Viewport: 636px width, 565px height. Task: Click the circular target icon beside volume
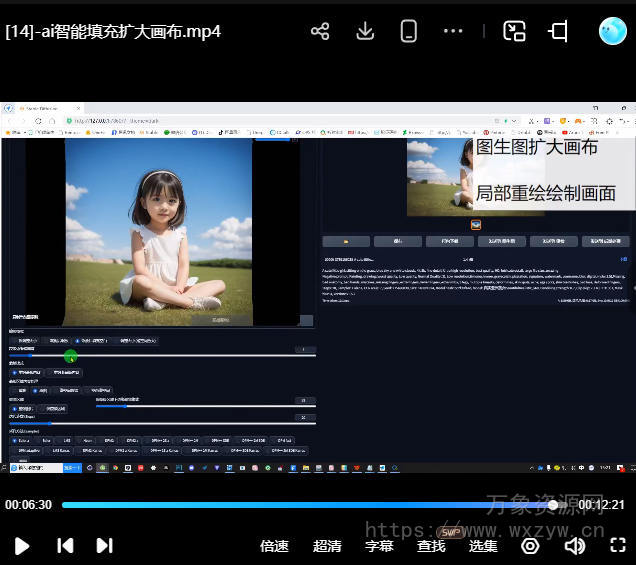tap(530, 545)
